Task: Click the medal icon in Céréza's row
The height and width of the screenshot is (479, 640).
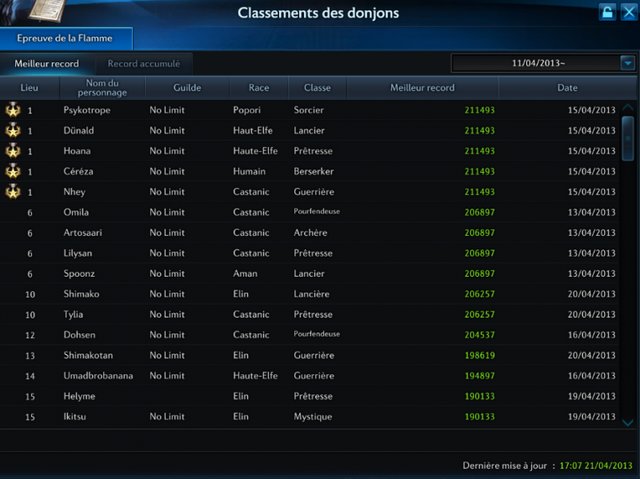Action: [13, 171]
